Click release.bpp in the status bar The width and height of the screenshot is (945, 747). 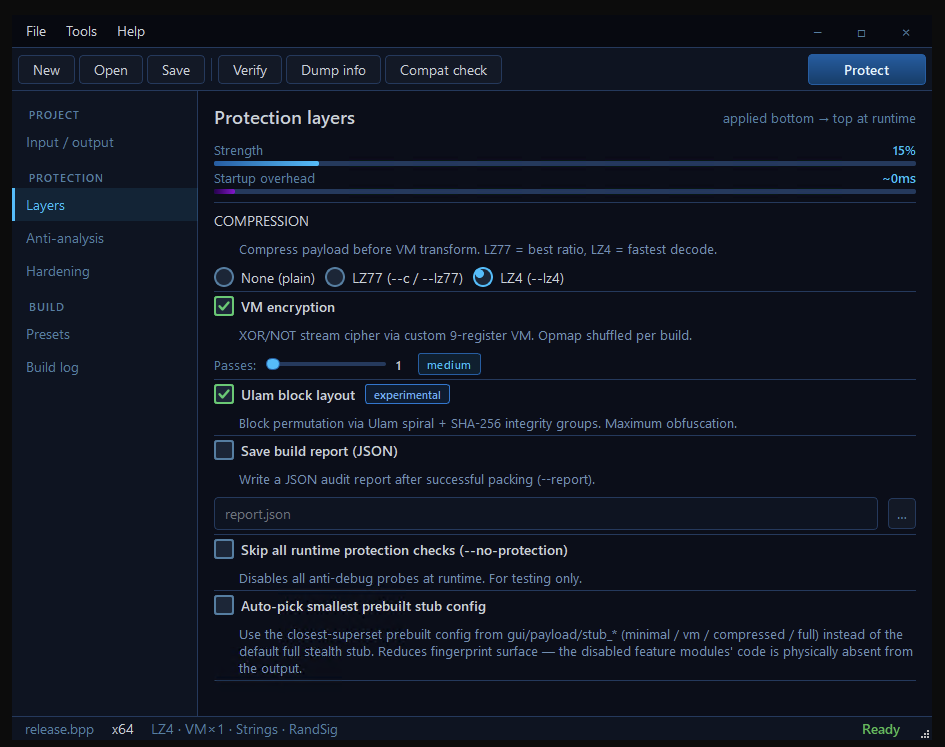[x=59, y=729]
